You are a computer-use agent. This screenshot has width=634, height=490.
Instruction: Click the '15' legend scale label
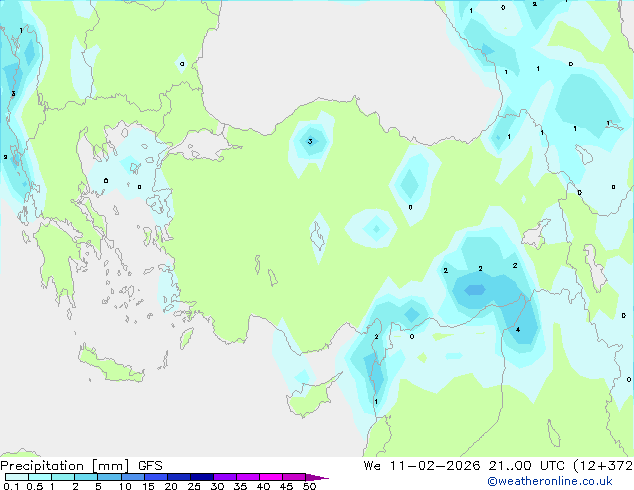[x=148, y=486]
